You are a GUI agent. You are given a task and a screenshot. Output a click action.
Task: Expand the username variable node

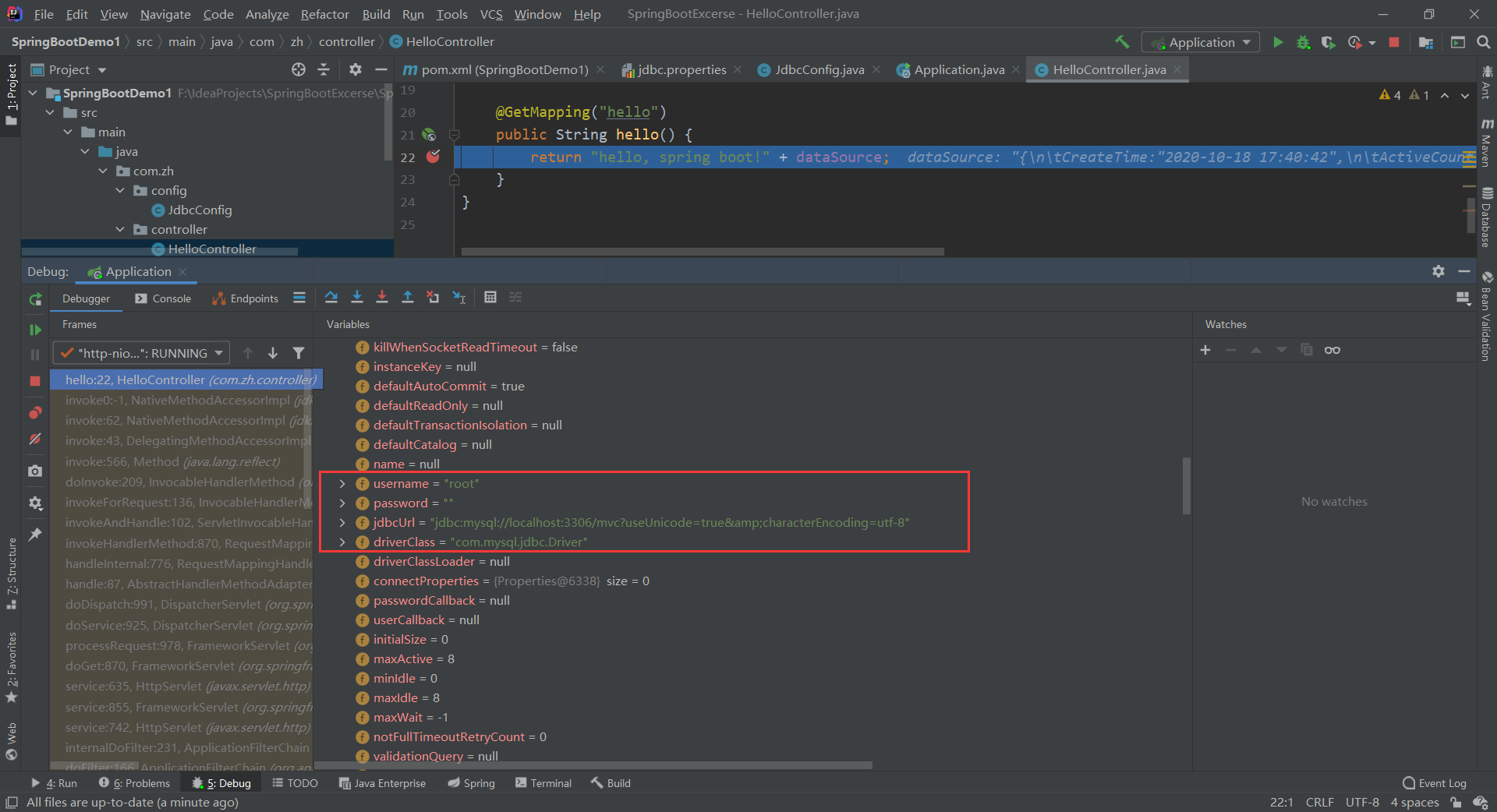pyautogui.click(x=342, y=483)
